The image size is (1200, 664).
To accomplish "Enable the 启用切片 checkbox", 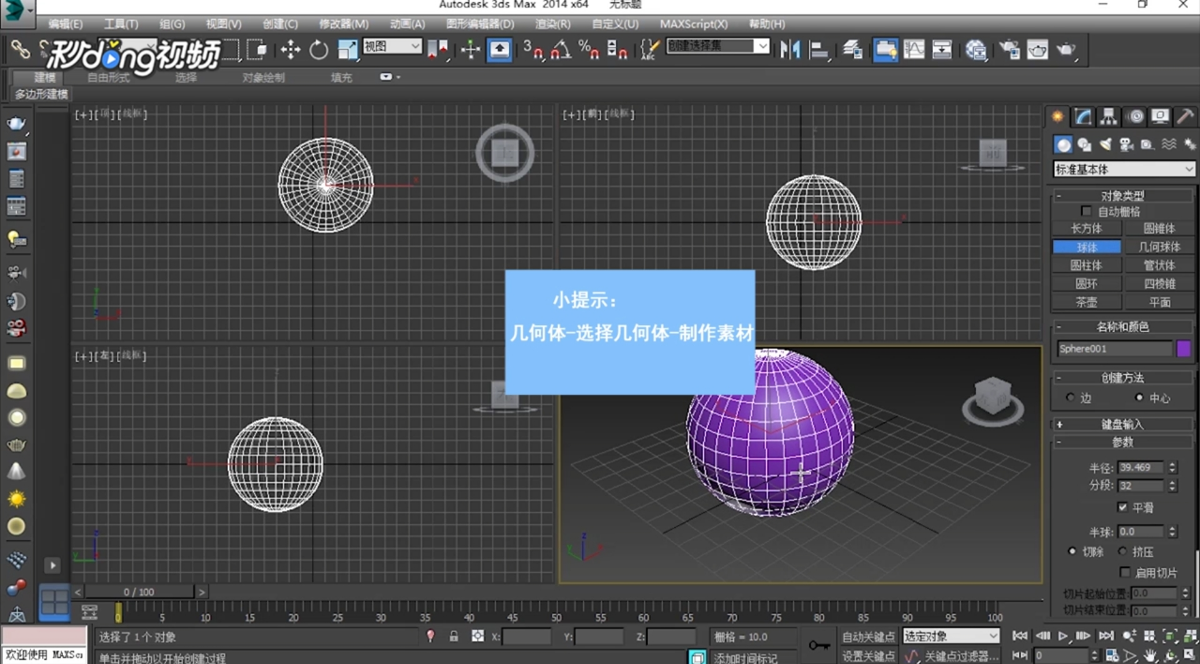I will pos(1125,573).
